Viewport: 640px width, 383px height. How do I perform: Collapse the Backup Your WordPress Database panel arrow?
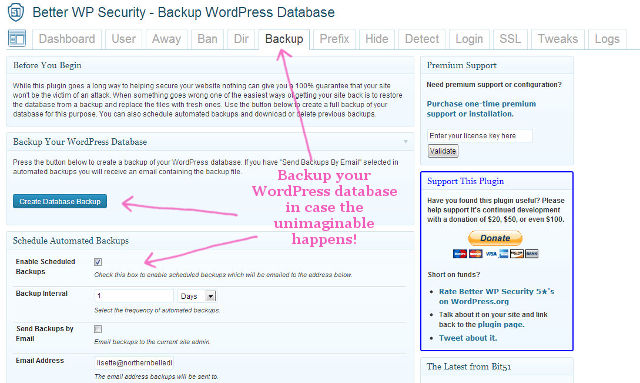click(x=406, y=142)
